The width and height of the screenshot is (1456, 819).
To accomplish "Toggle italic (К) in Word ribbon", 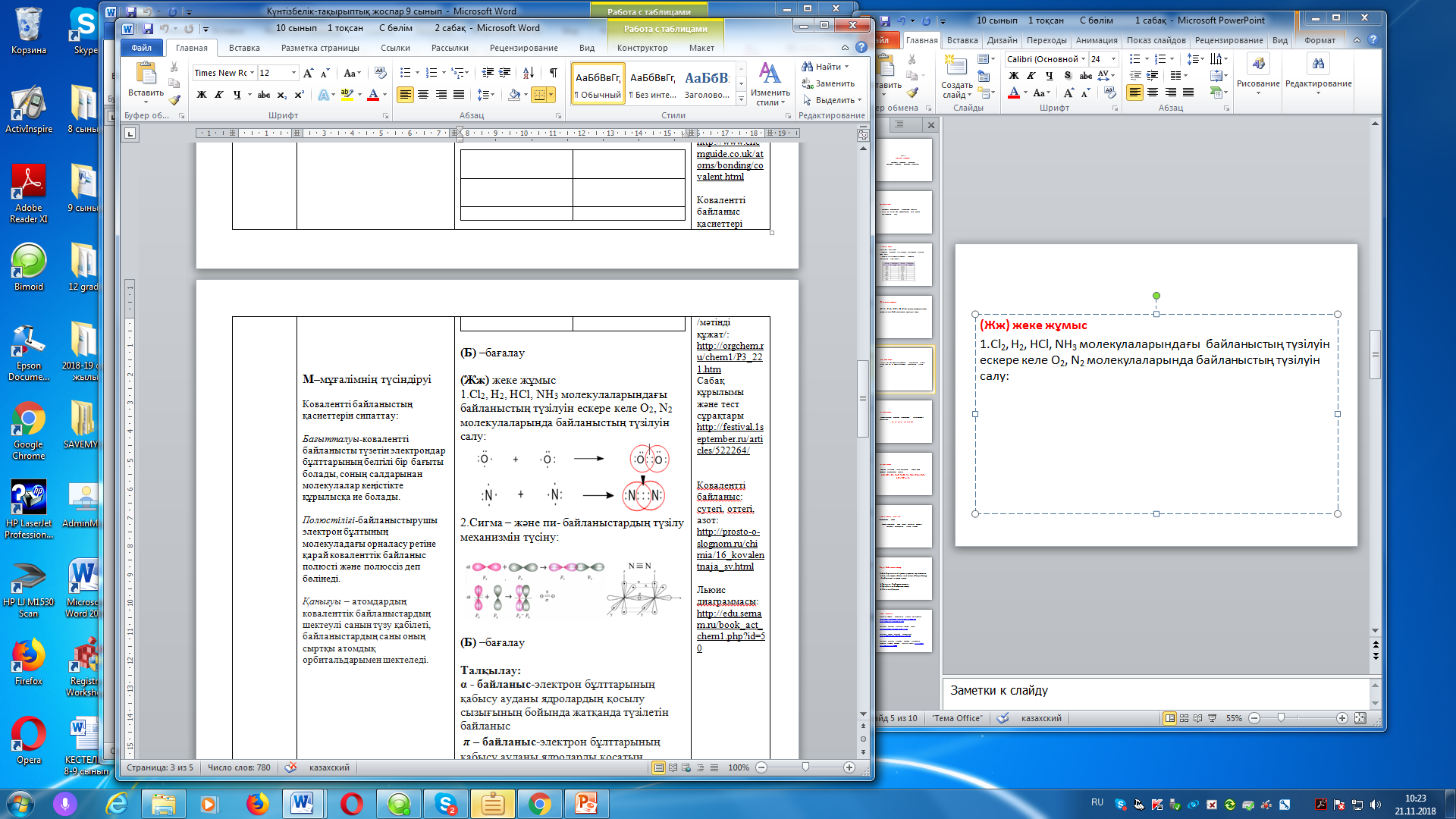I will [219, 95].
